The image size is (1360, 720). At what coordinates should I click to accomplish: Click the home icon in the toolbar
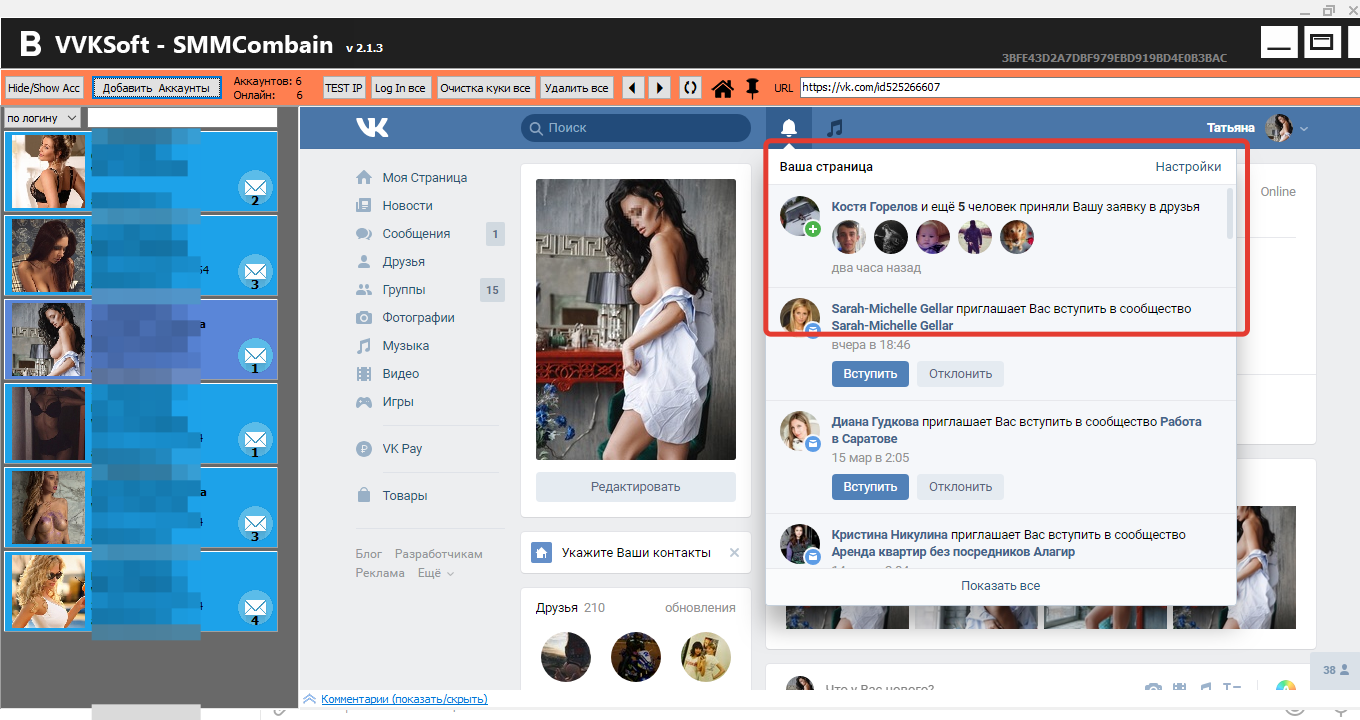(723, 88)
